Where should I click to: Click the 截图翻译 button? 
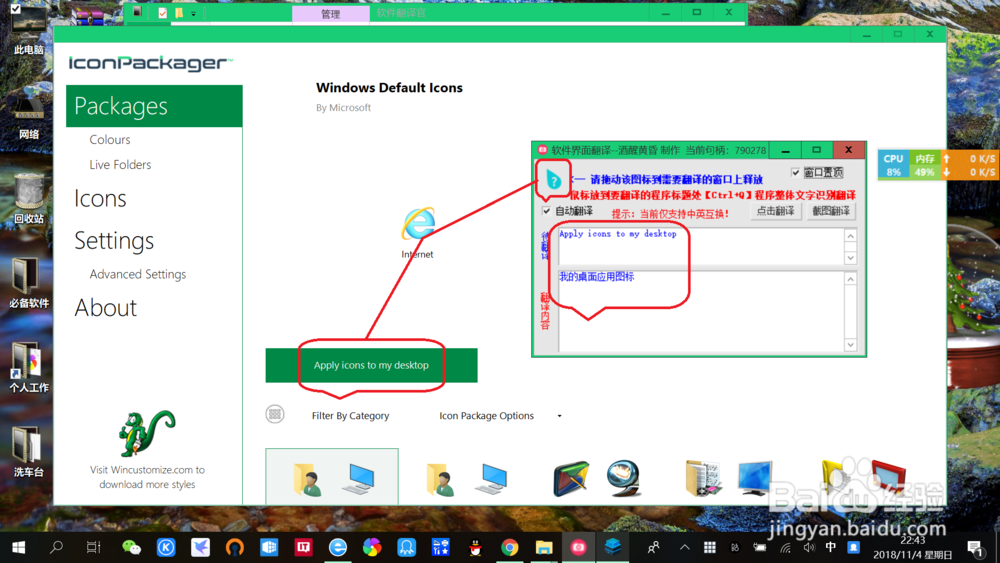pos(830,211)
